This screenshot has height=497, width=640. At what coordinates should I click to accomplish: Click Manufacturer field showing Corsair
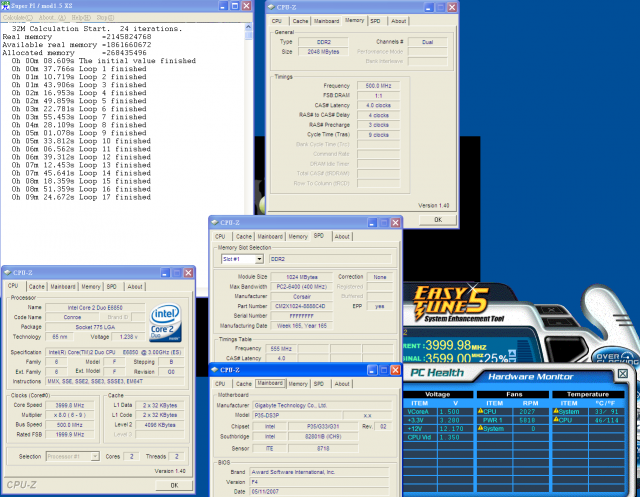pos(302,296)
